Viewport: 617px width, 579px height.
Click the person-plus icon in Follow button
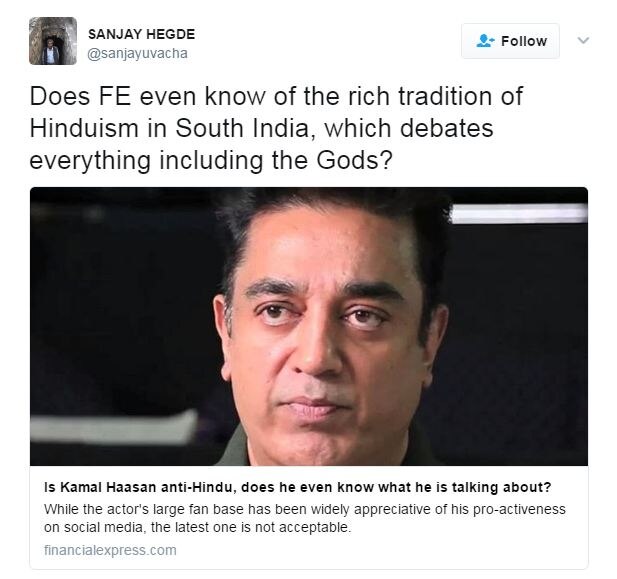(x=485, y=41)
